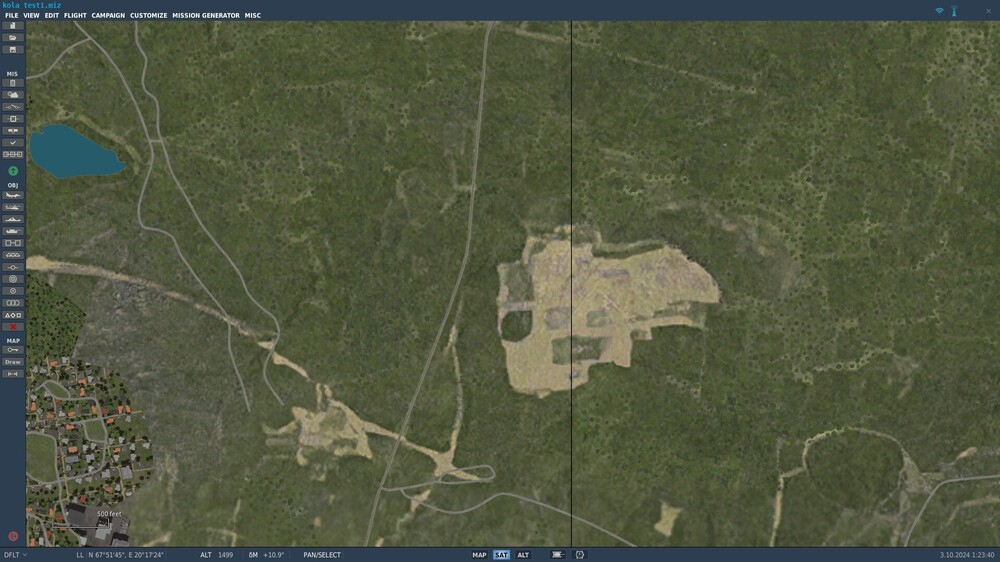The height and width of the screenshot is (562, 1000).
Task: Click the red exit icon at bottom-left
Action: (x=13, y=536)
